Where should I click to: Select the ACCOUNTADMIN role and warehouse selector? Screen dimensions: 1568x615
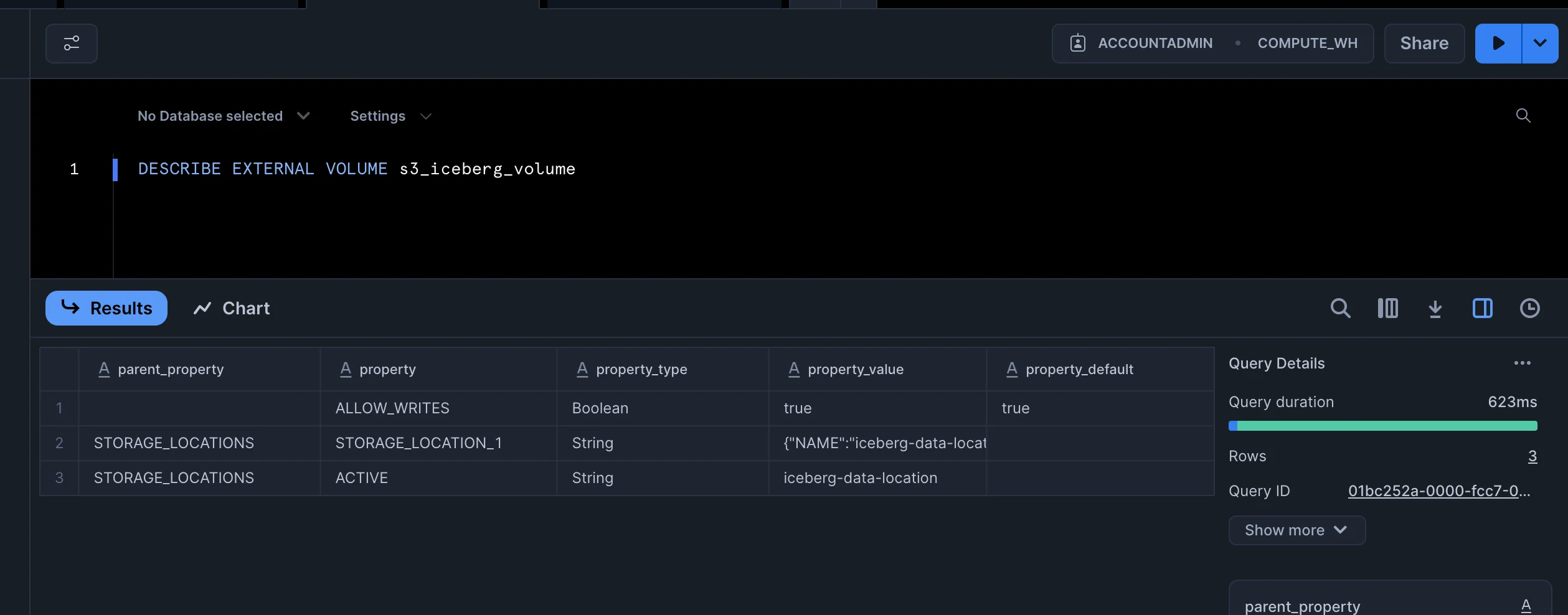tap(1212, 44)
